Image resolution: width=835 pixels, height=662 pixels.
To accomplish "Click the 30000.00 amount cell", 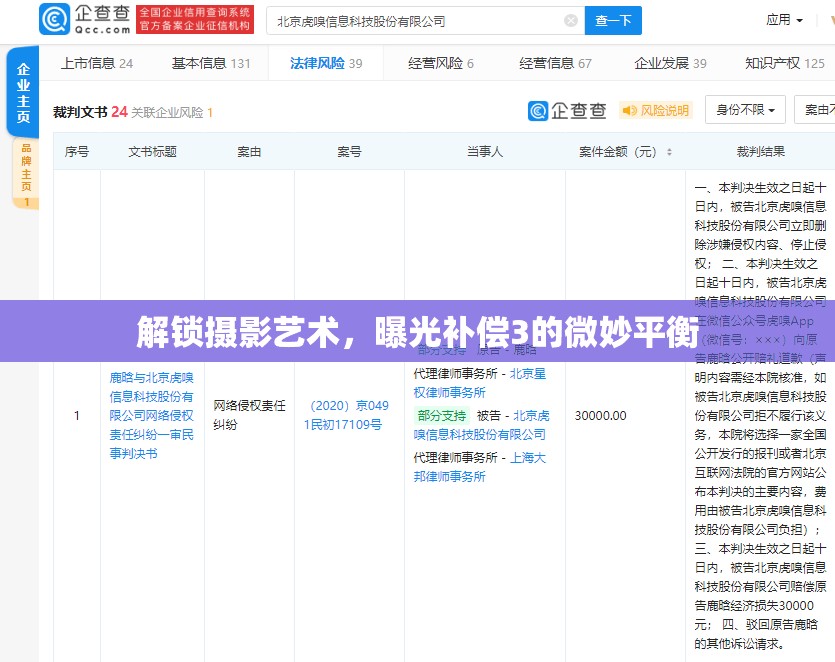I will tap(600, 415).
